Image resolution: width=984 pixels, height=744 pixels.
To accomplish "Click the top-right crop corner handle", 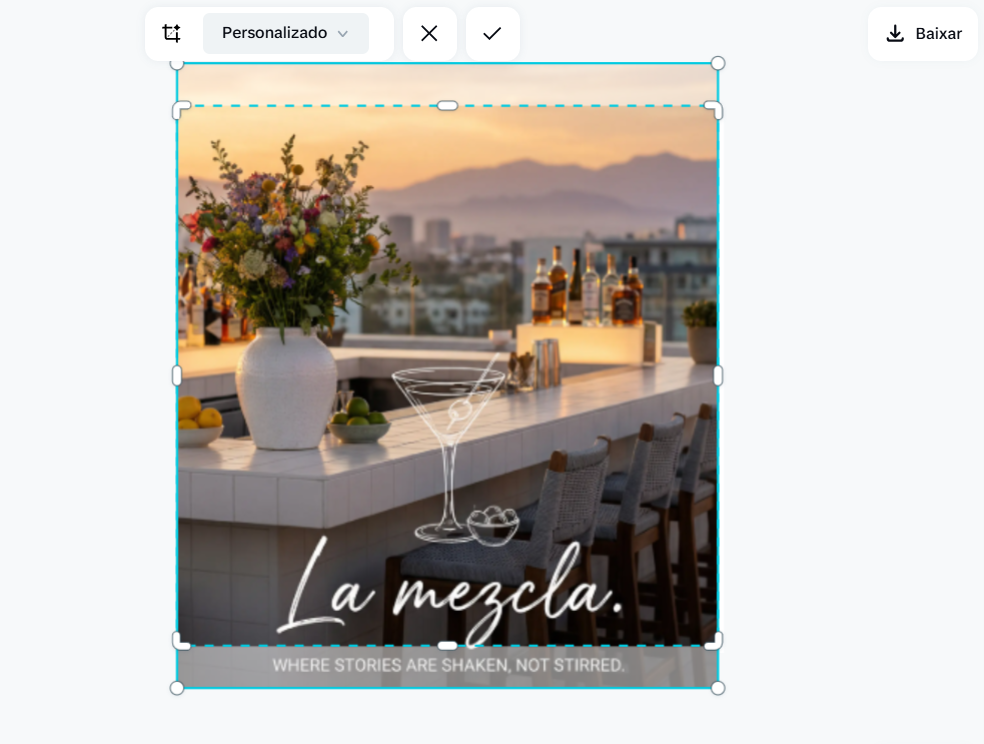I will 714,110.
